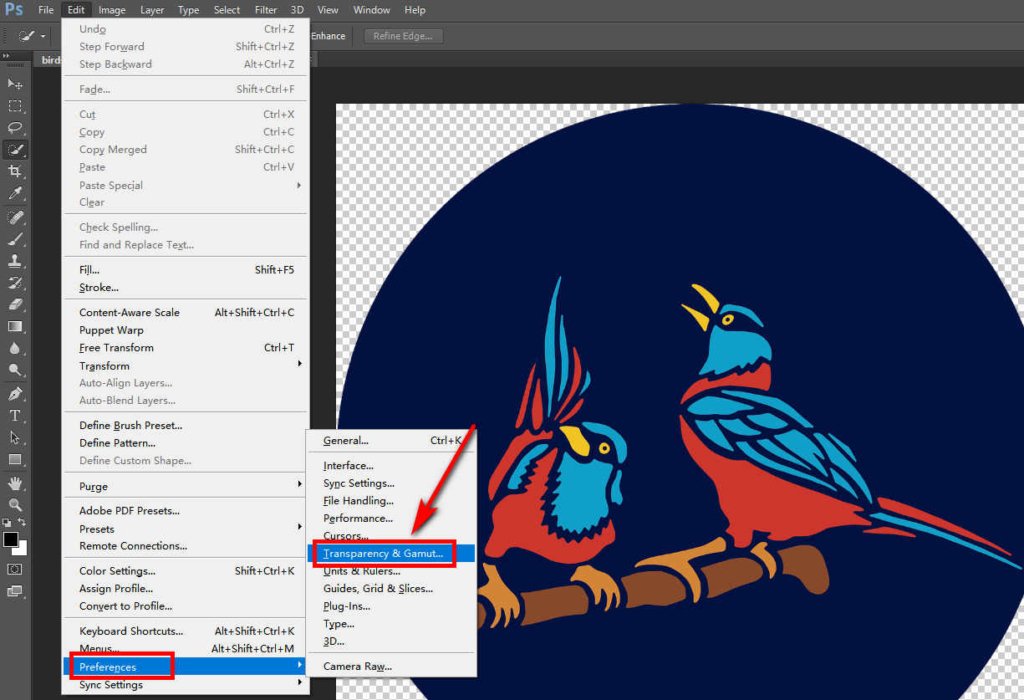Select the Lasso tool

coord(14,128)
